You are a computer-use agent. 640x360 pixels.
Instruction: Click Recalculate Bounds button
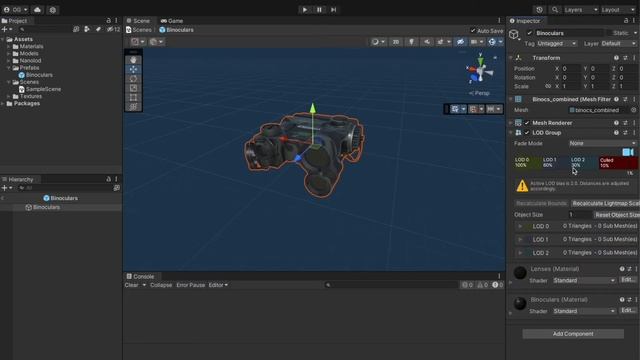(x=541, y=203)
